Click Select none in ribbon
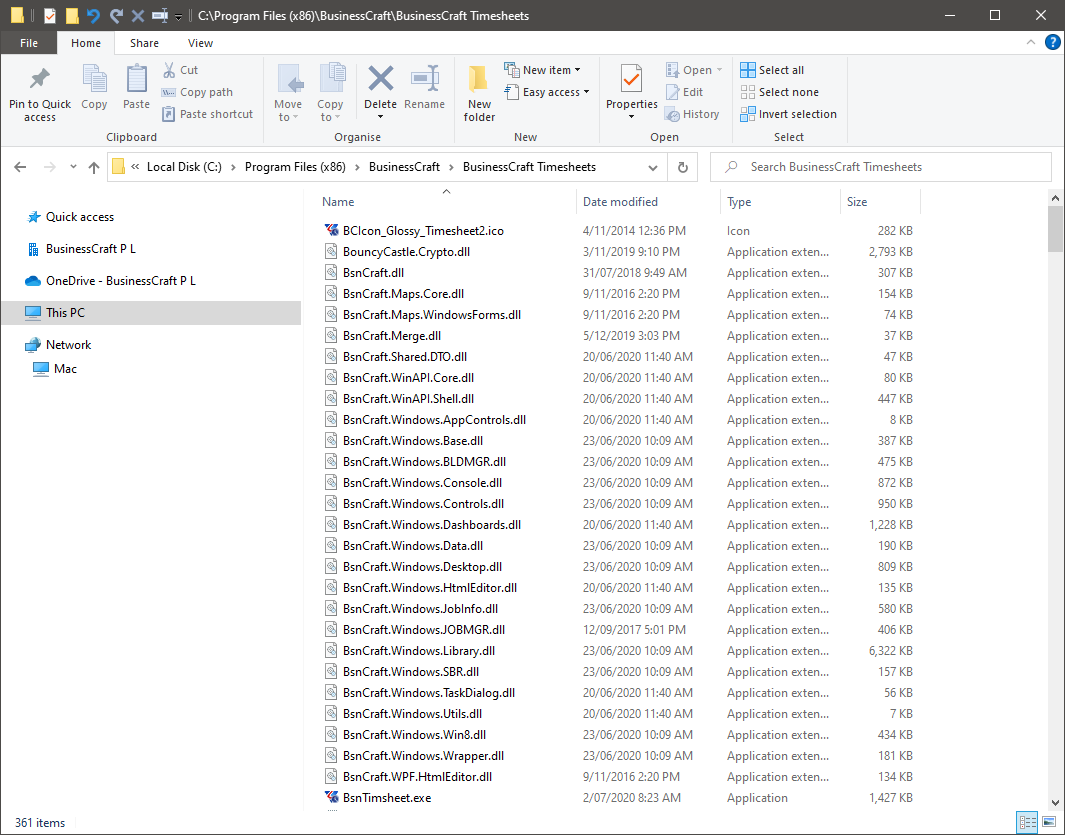1065x835 pixels. point(780,92)
